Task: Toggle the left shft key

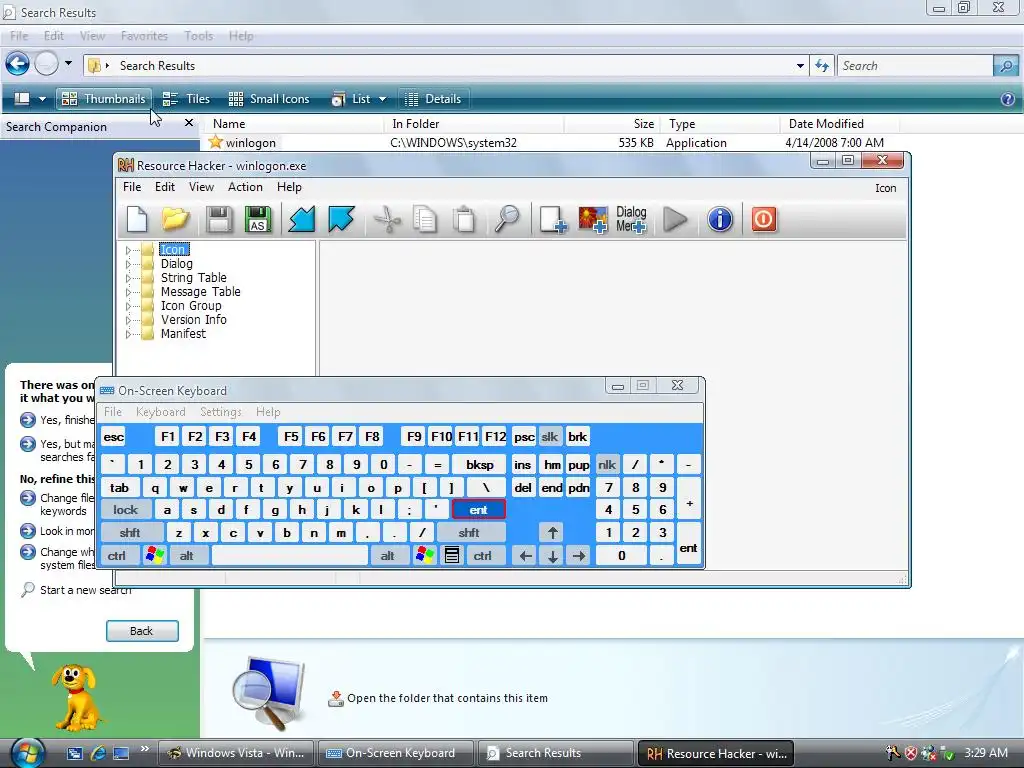Action: pyautogui.click(x=130, y=532)
